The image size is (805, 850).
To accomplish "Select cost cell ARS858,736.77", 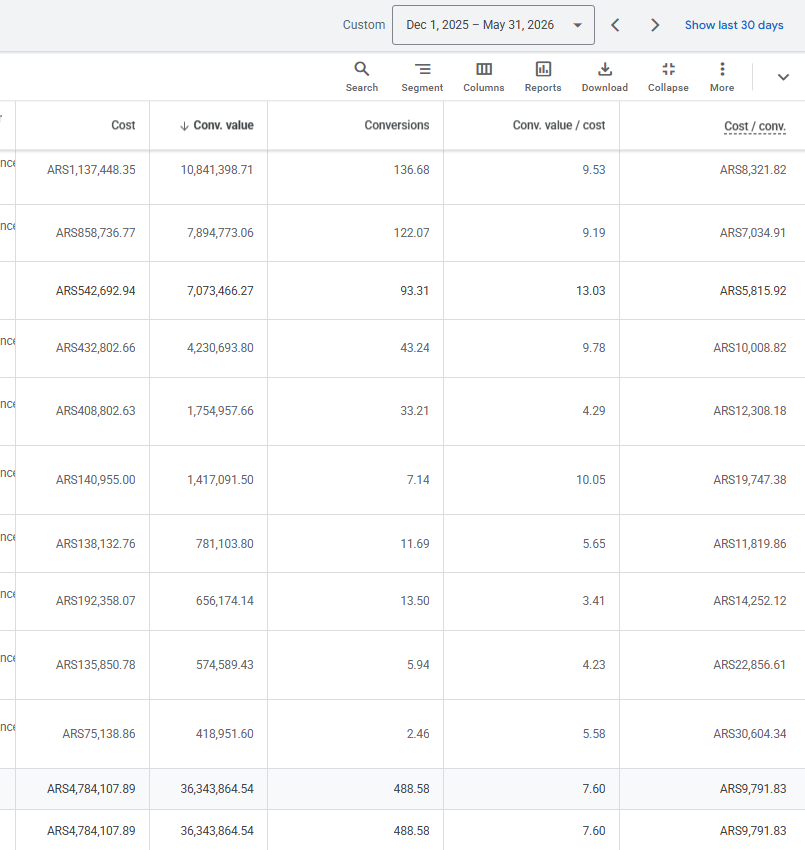I will point(95,233).
